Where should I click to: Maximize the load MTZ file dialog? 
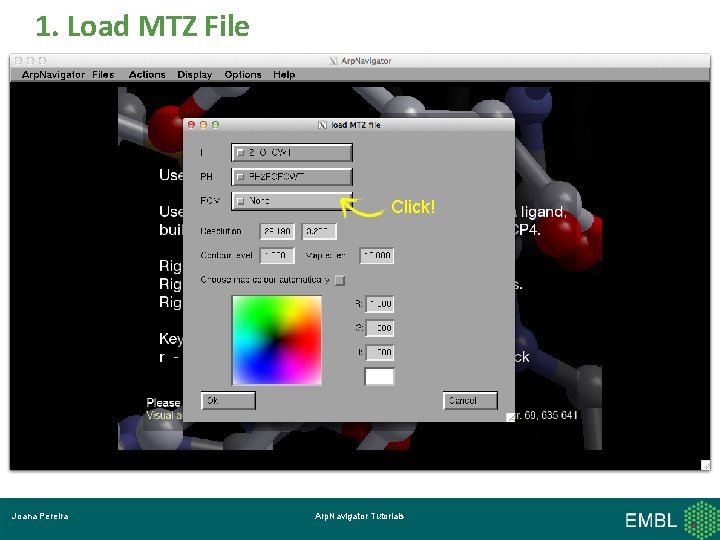pyautogui.click(x=215, y=124)
